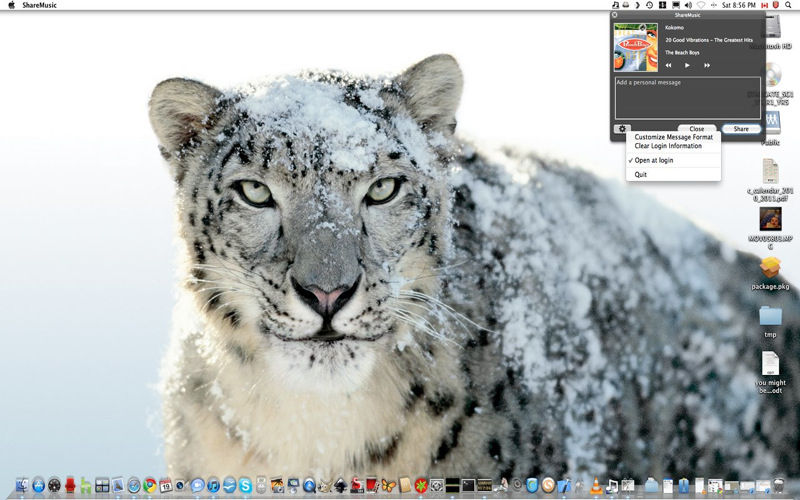Launch Google Chrome from the Dock
Image resolution: width=800 pixels, height=500 pixels.
coord(150,486)
